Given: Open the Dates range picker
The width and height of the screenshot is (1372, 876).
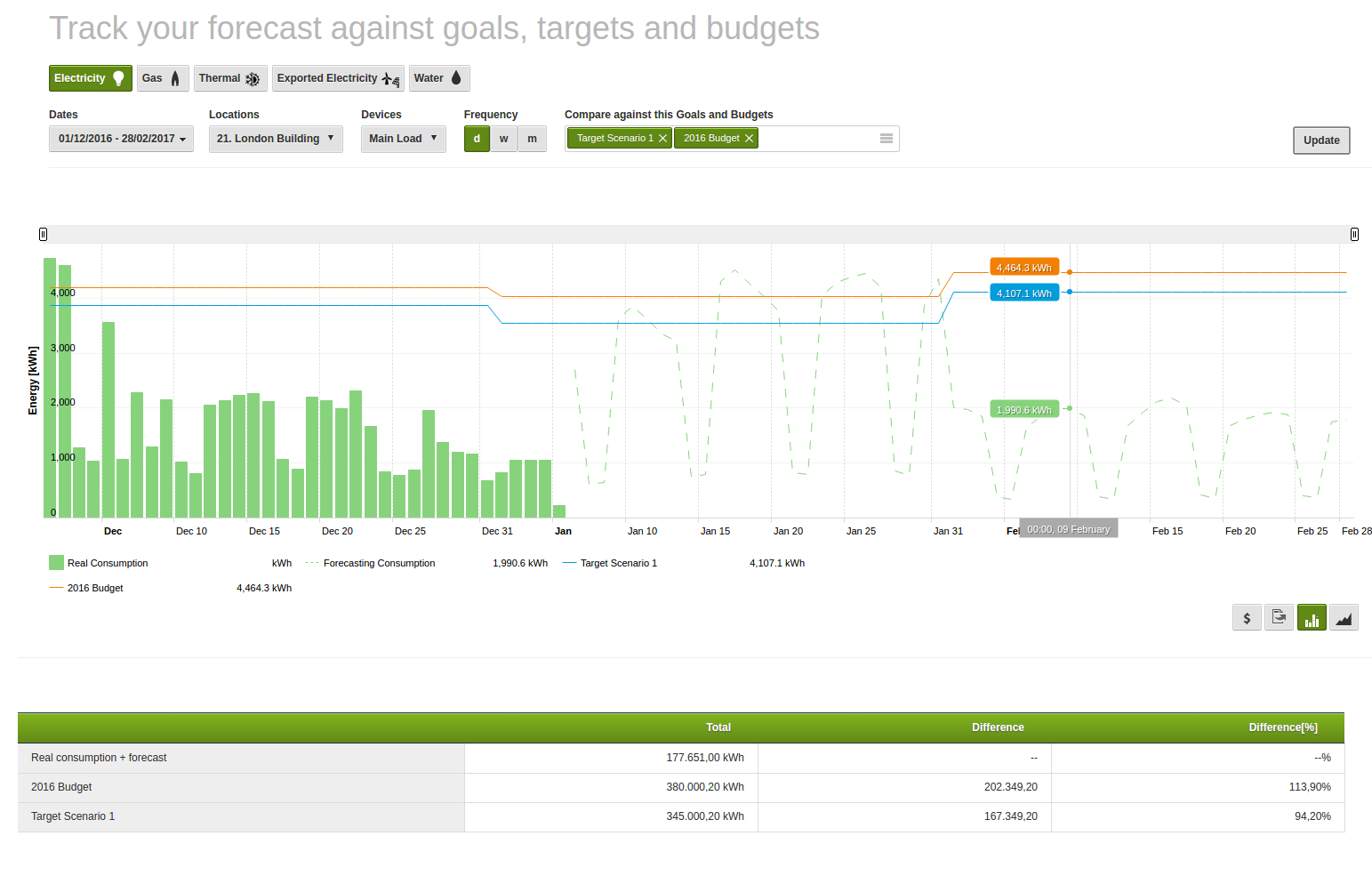Looking at the screenshot, I should pos(121,139).
